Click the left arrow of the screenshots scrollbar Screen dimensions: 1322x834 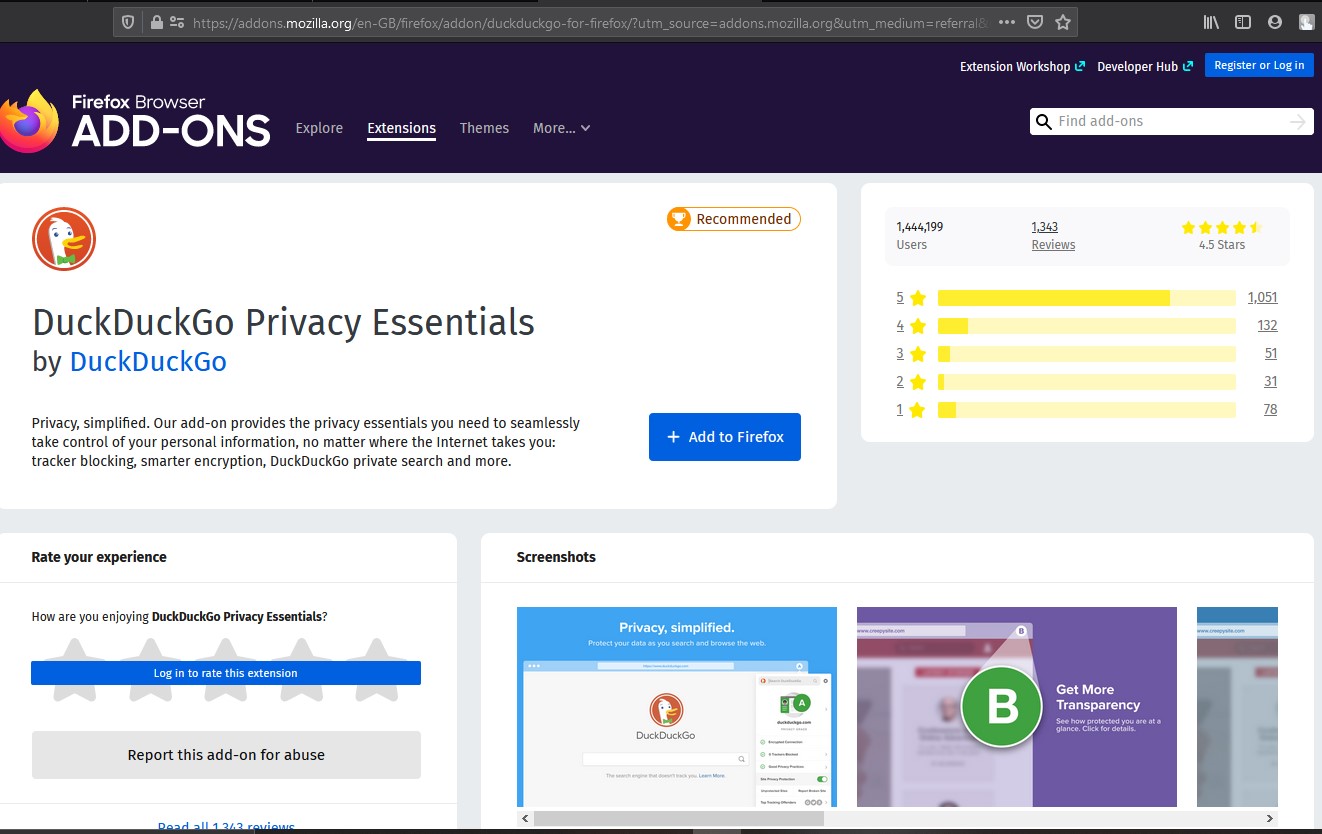click(524, 818)
